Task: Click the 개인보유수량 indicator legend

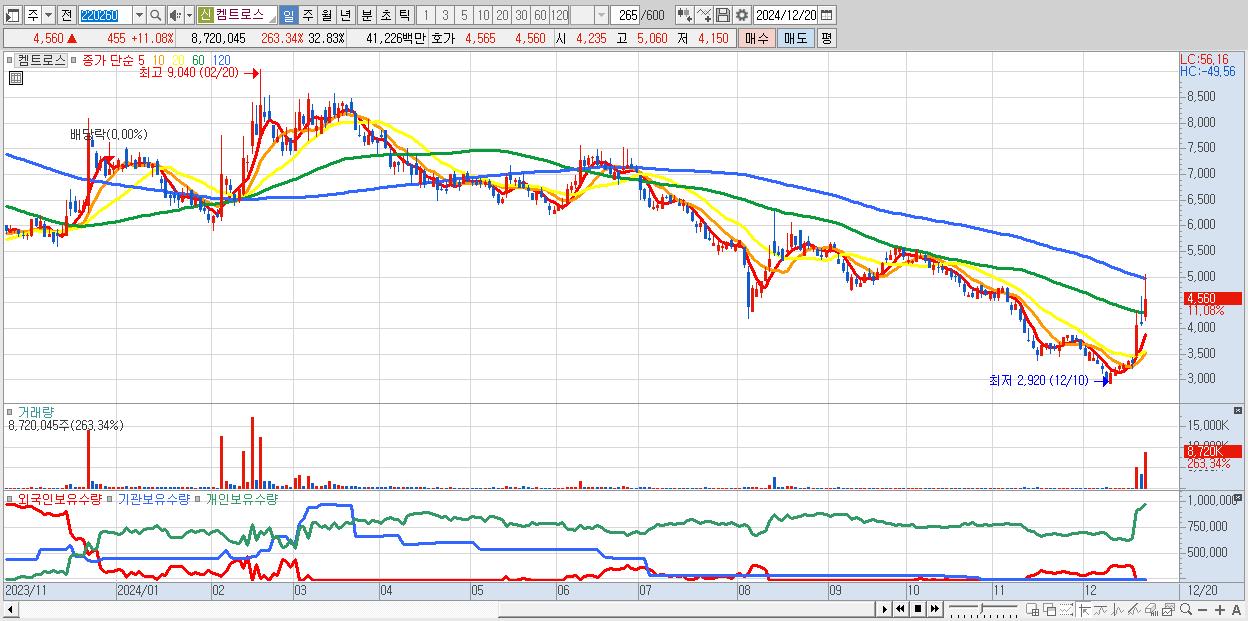Action: click(x=242, y=498)
